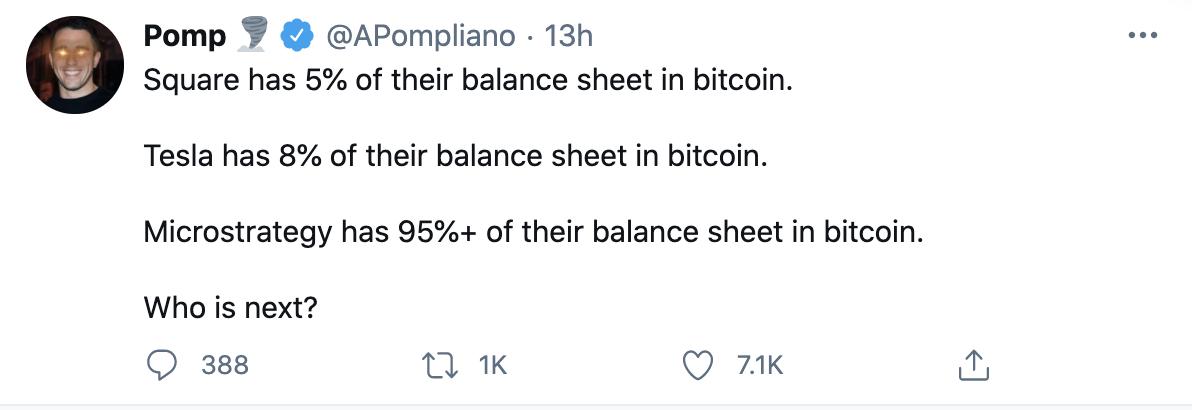Click the 388 replies count
This screenshot has width=1192, height=410.
click(x=225, y=366)
